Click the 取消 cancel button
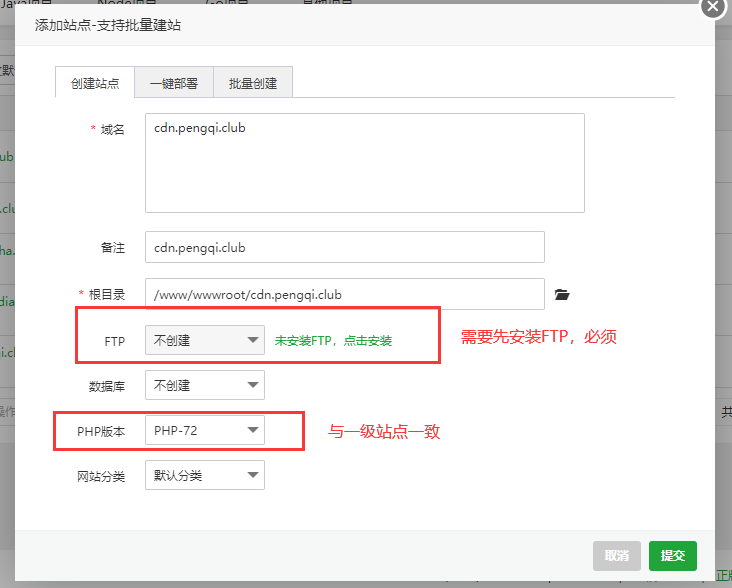 (617, 556)
